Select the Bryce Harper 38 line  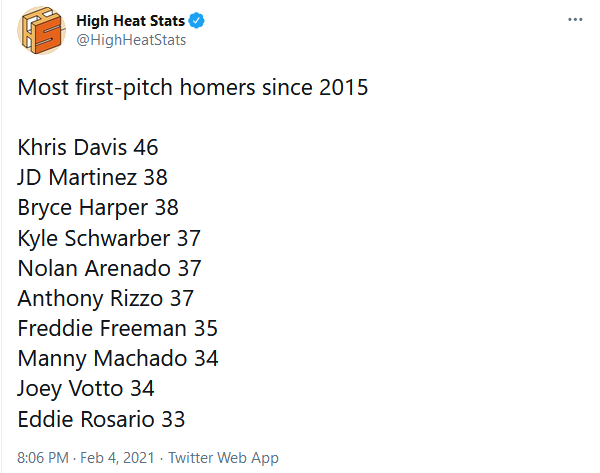pos(98,208)
